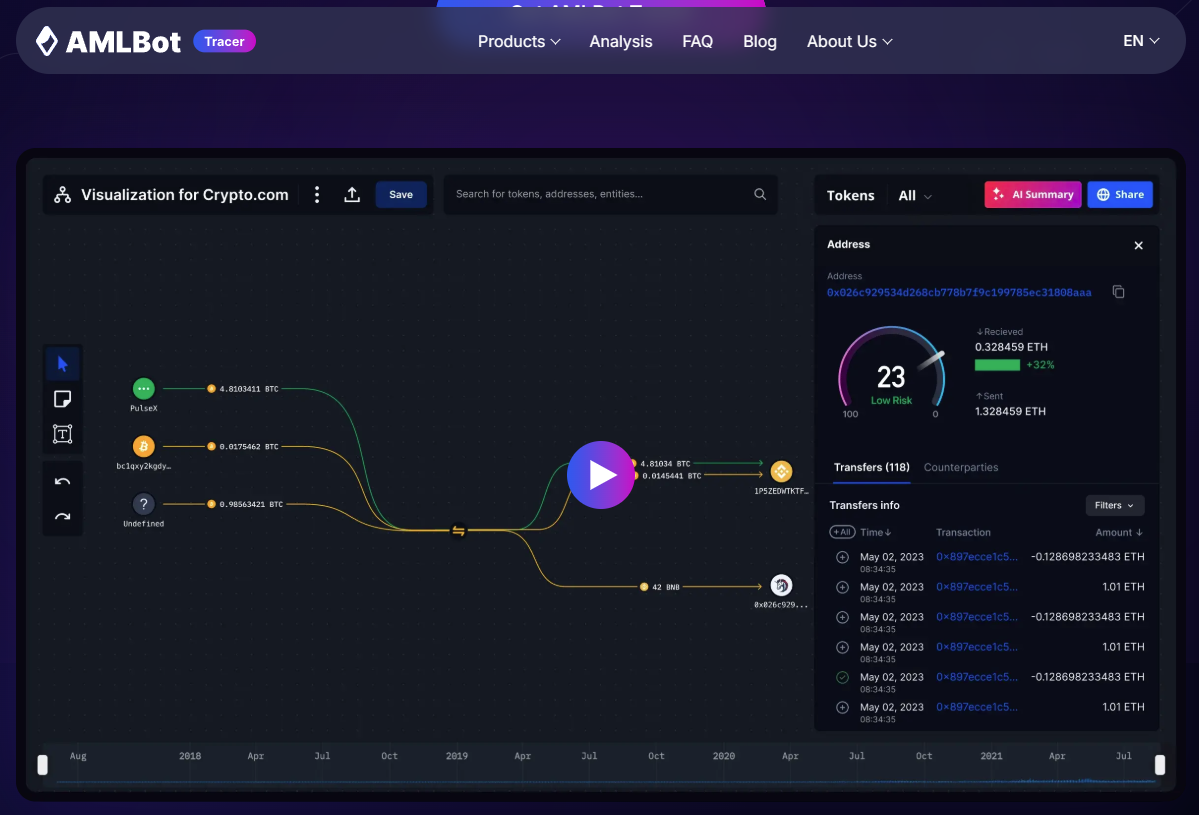Click the PulseX node icon
Screen dimensions: 1199x815
tap(143, 388)
